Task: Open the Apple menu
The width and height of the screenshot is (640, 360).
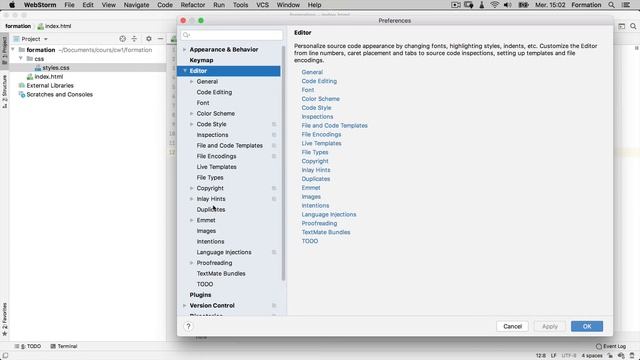Action: (12, 5)
